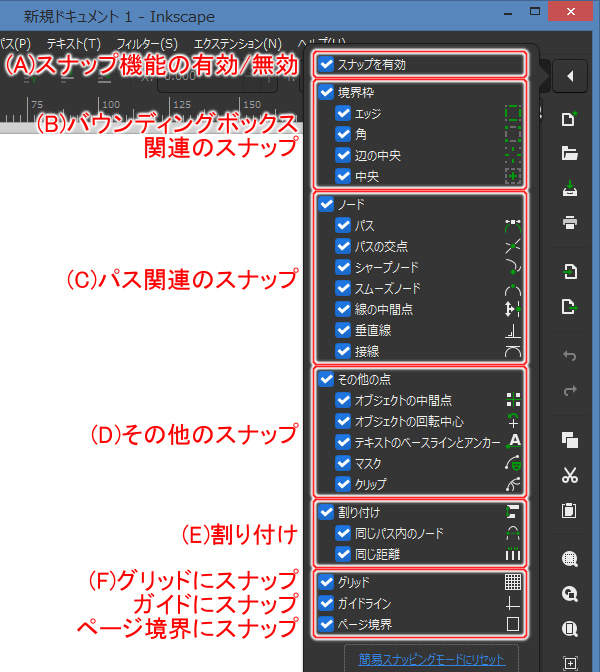The width and height of the screenshot is (600, 672).
Task: Toggle the グリッド snapping checkbox
Action: [x=326, y=582]
